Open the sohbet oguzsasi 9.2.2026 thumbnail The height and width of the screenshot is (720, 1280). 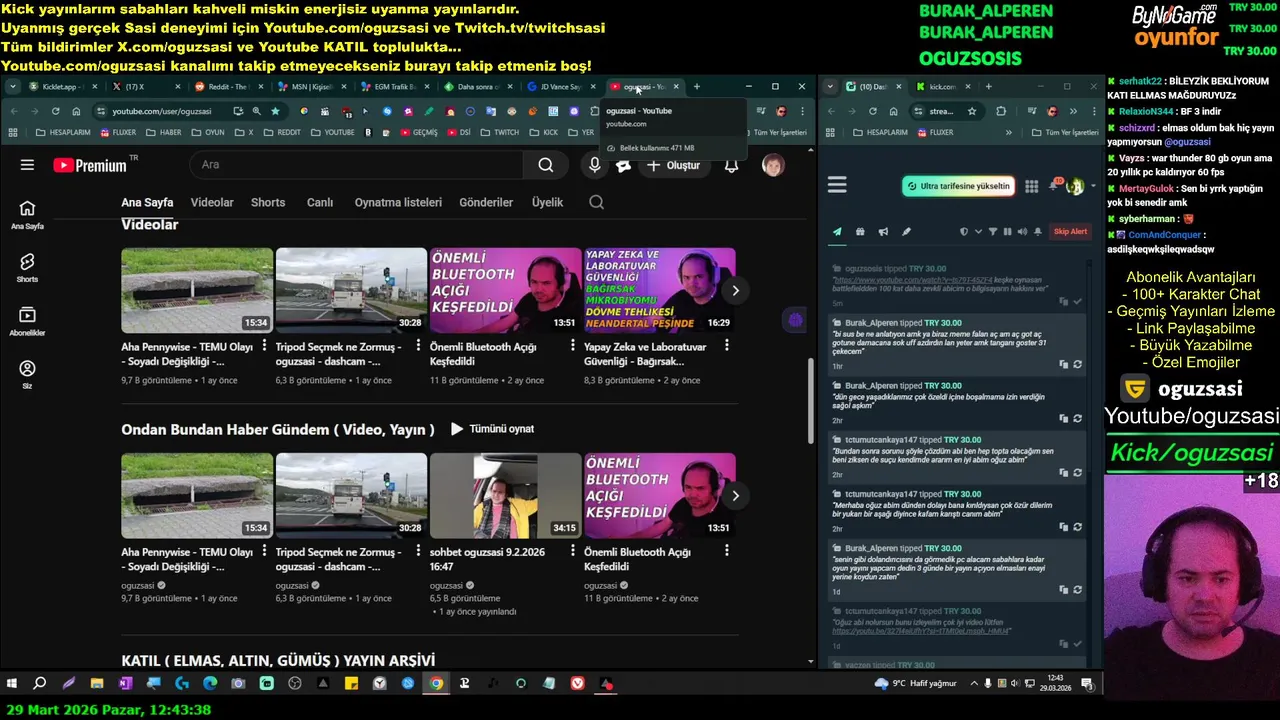tap(505, 495)
